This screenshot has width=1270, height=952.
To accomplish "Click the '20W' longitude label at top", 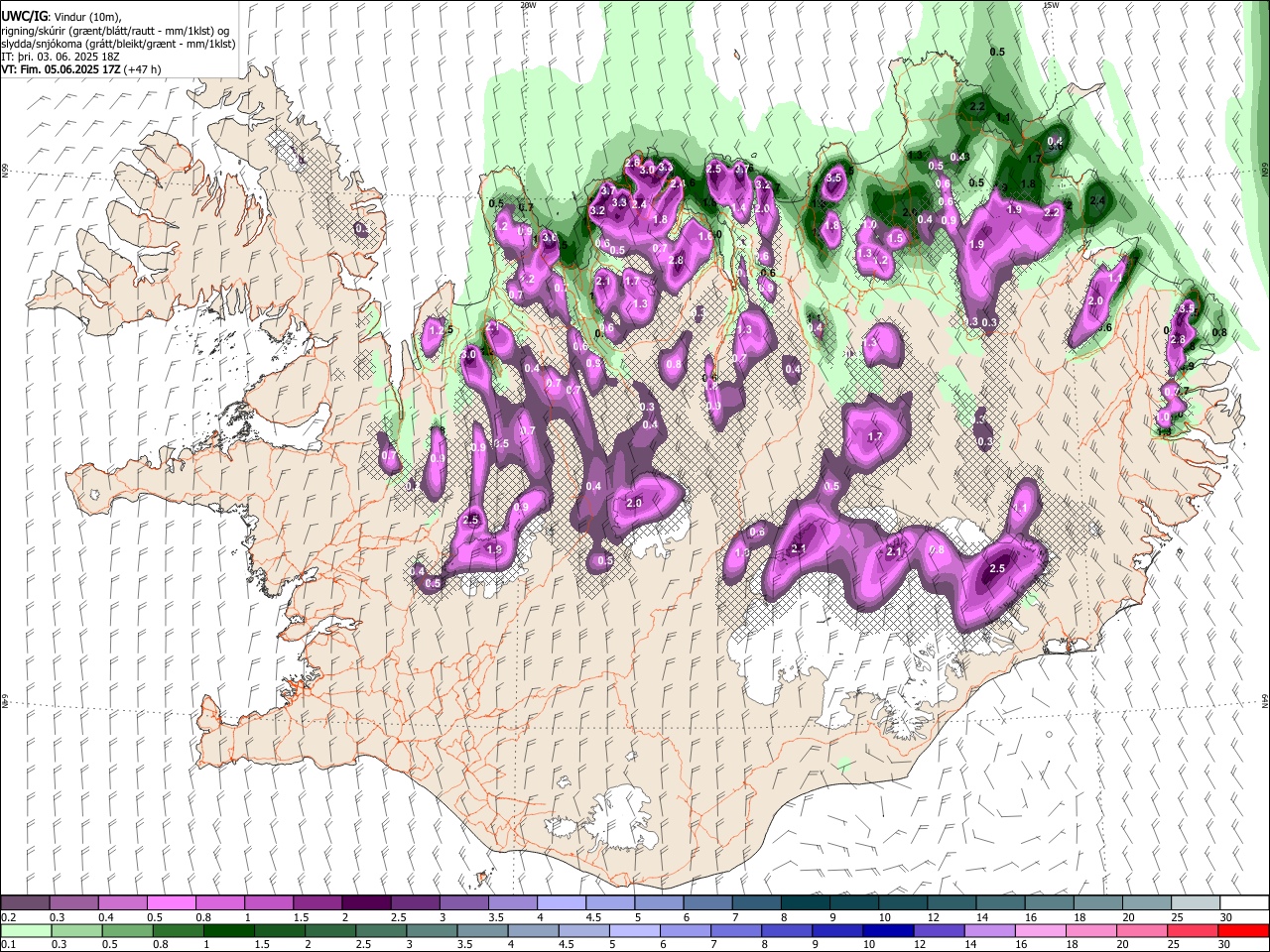I will [x=528, y=5].
